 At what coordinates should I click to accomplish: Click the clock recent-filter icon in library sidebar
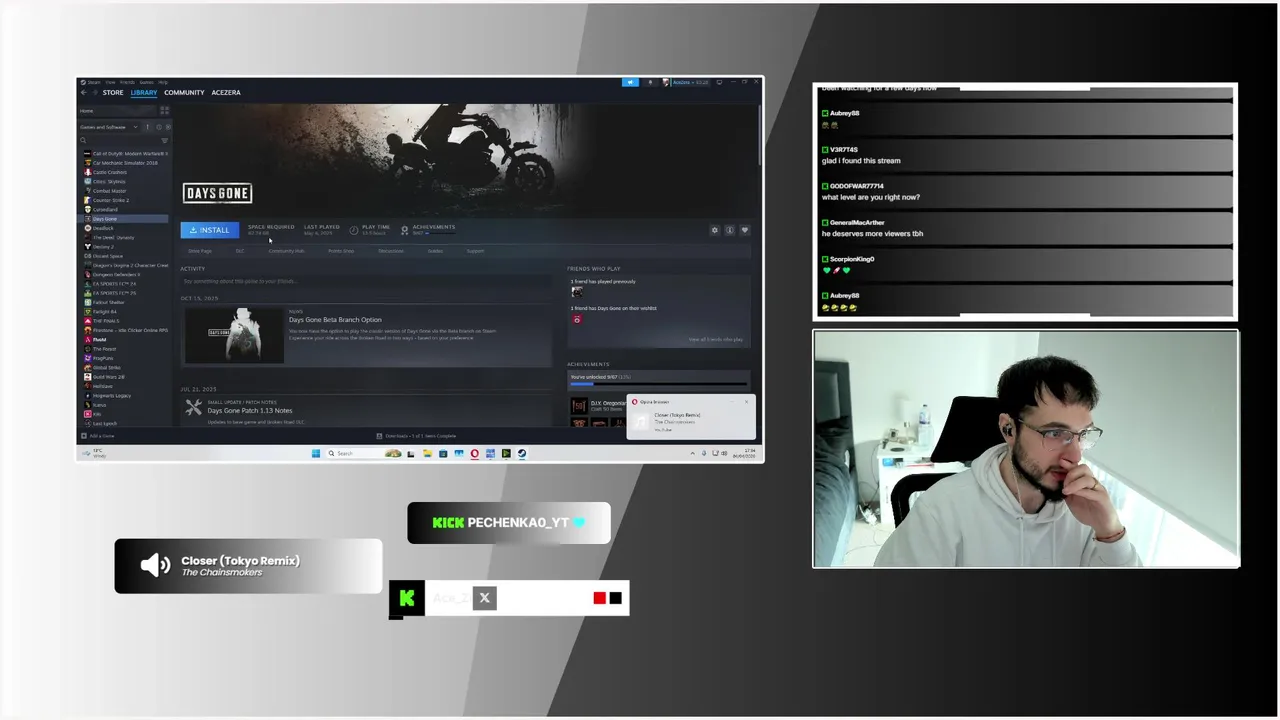tap(158, 127)
